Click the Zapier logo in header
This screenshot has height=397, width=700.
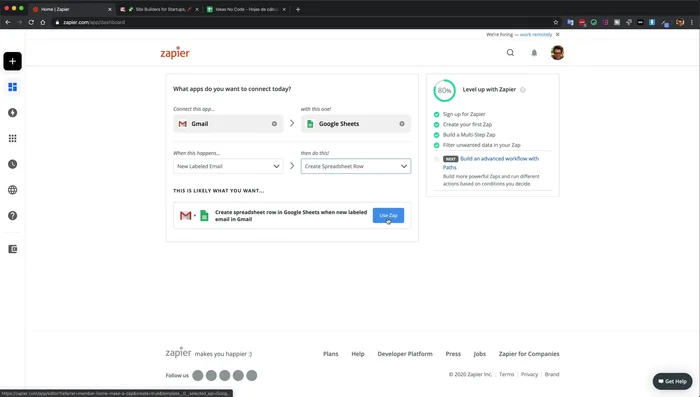[x=175, y=53]
